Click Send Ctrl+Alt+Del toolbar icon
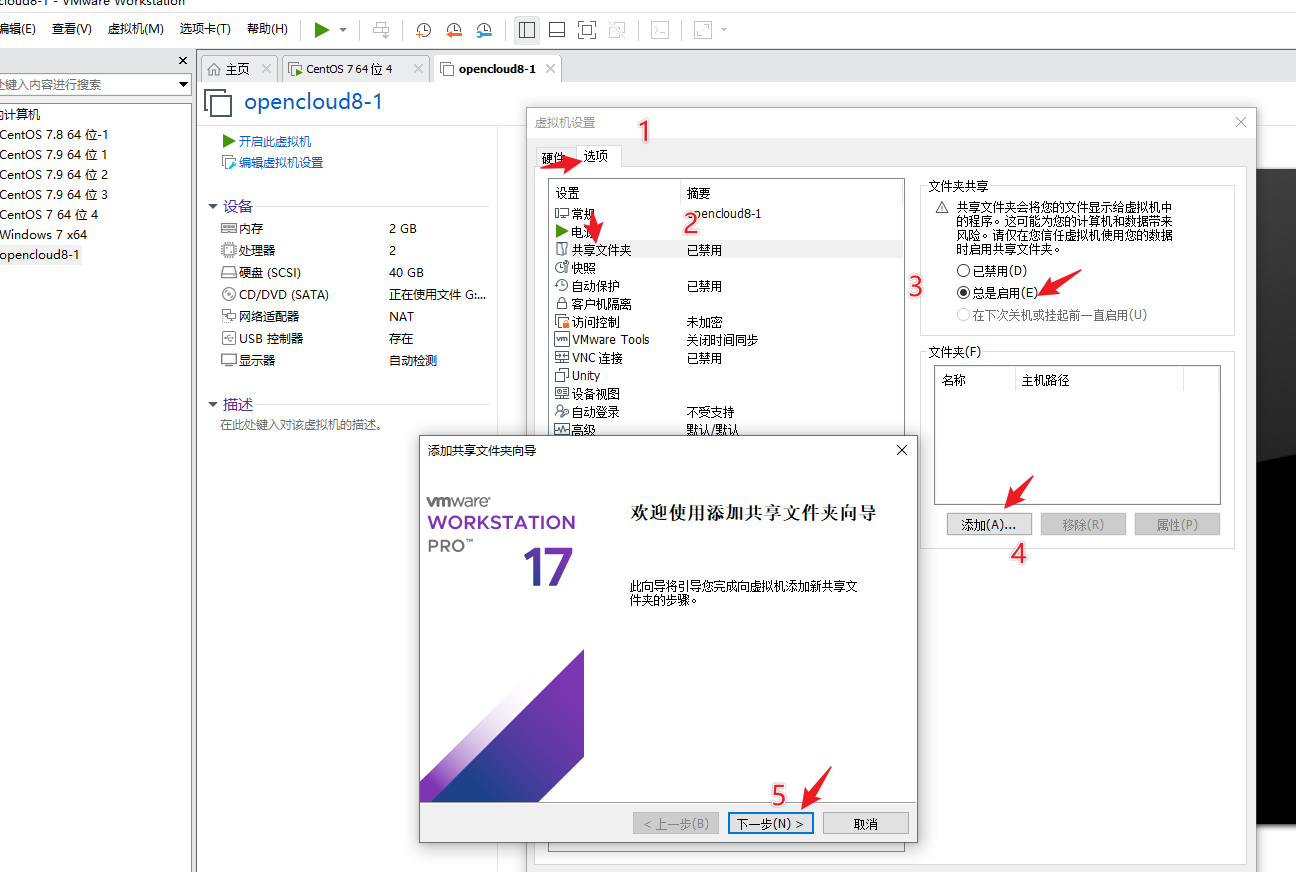 [x=381, y=30]
